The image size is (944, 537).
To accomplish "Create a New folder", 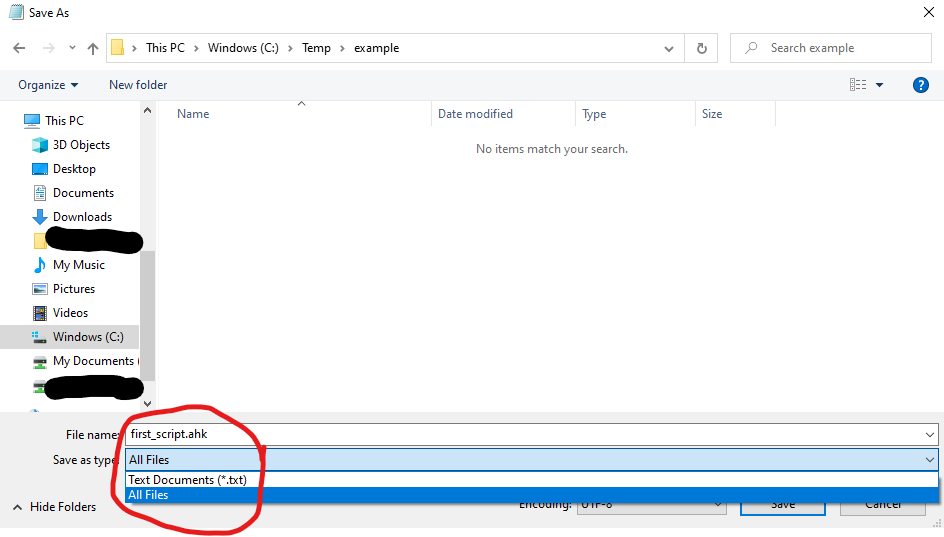I will (x=138, y=85).
